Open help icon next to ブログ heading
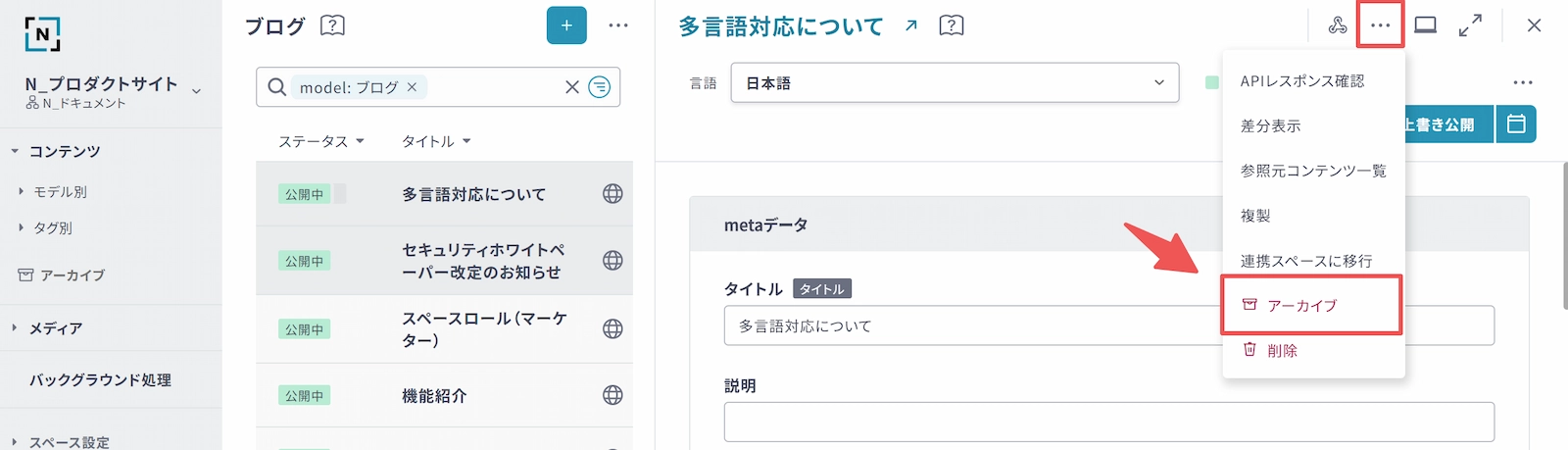Viewport: 1568px width, 450px height. tap(332, 25)
